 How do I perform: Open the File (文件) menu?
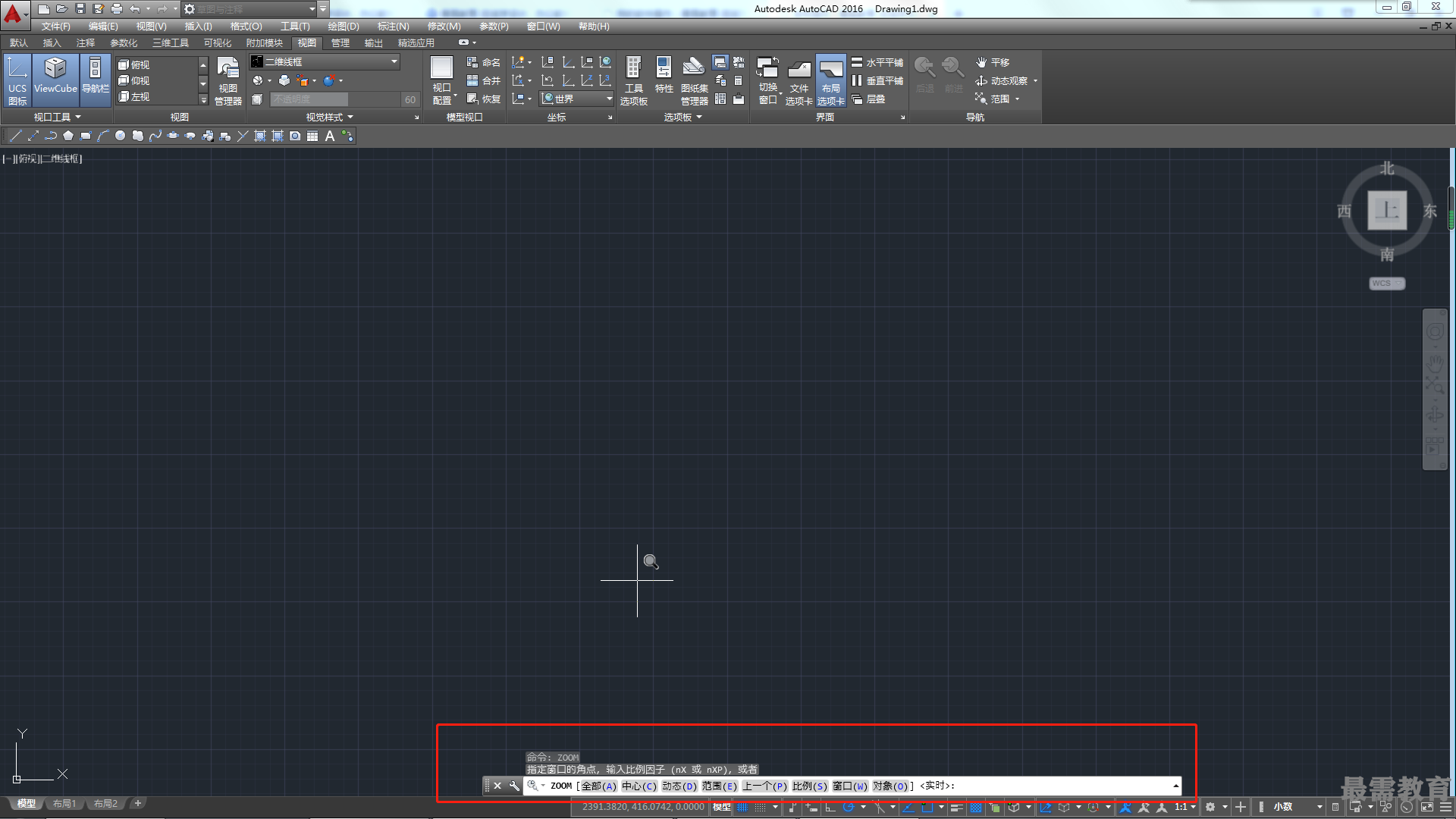click(x=55, y=27)
